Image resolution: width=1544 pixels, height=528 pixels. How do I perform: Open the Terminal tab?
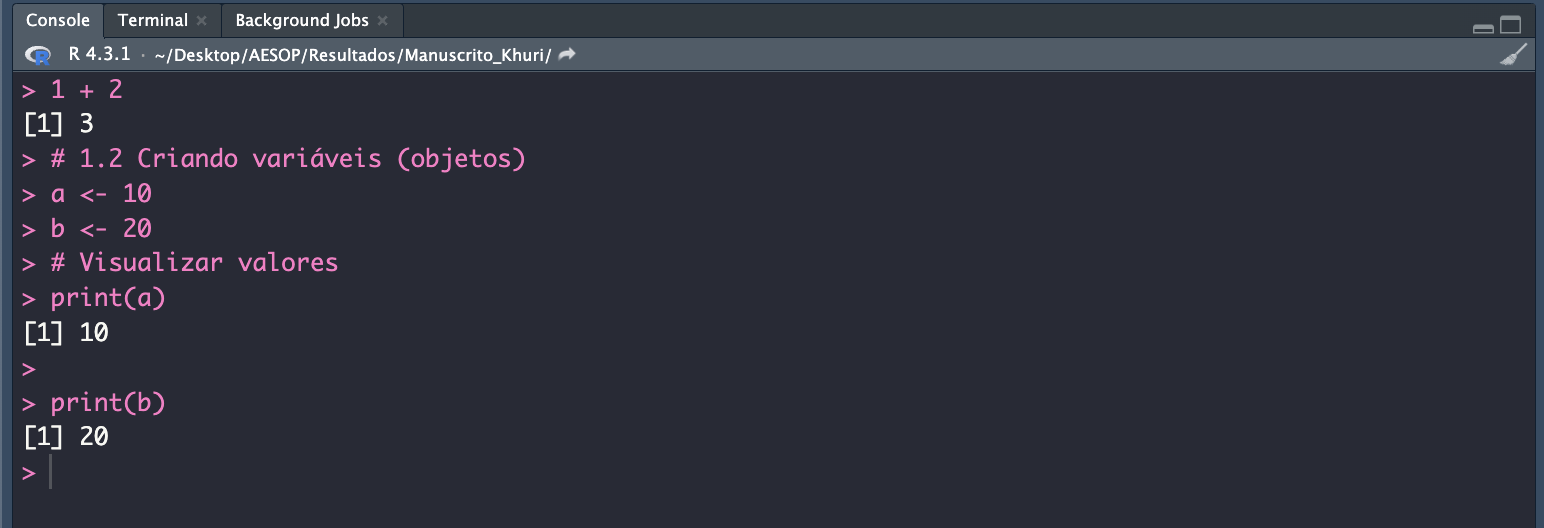click(152, 20)
